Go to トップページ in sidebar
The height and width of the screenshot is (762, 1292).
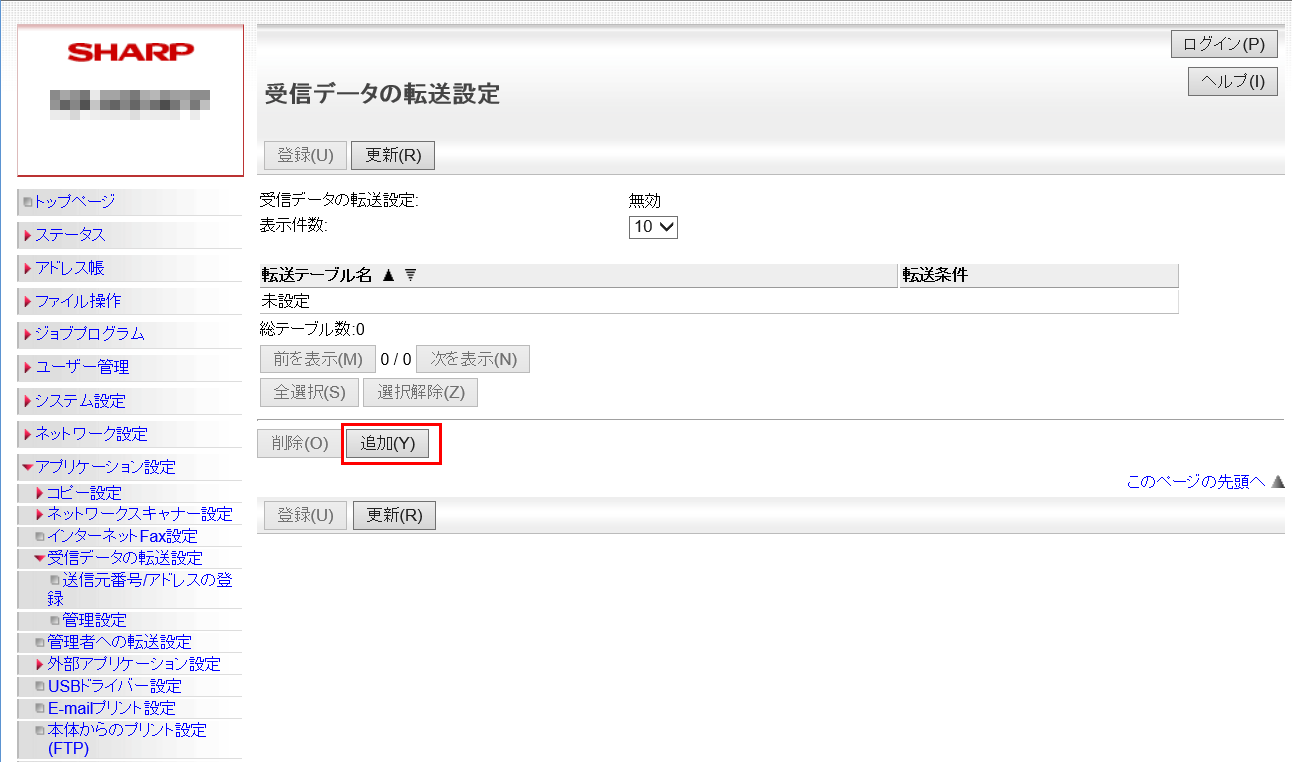click(x=75, y=201)
